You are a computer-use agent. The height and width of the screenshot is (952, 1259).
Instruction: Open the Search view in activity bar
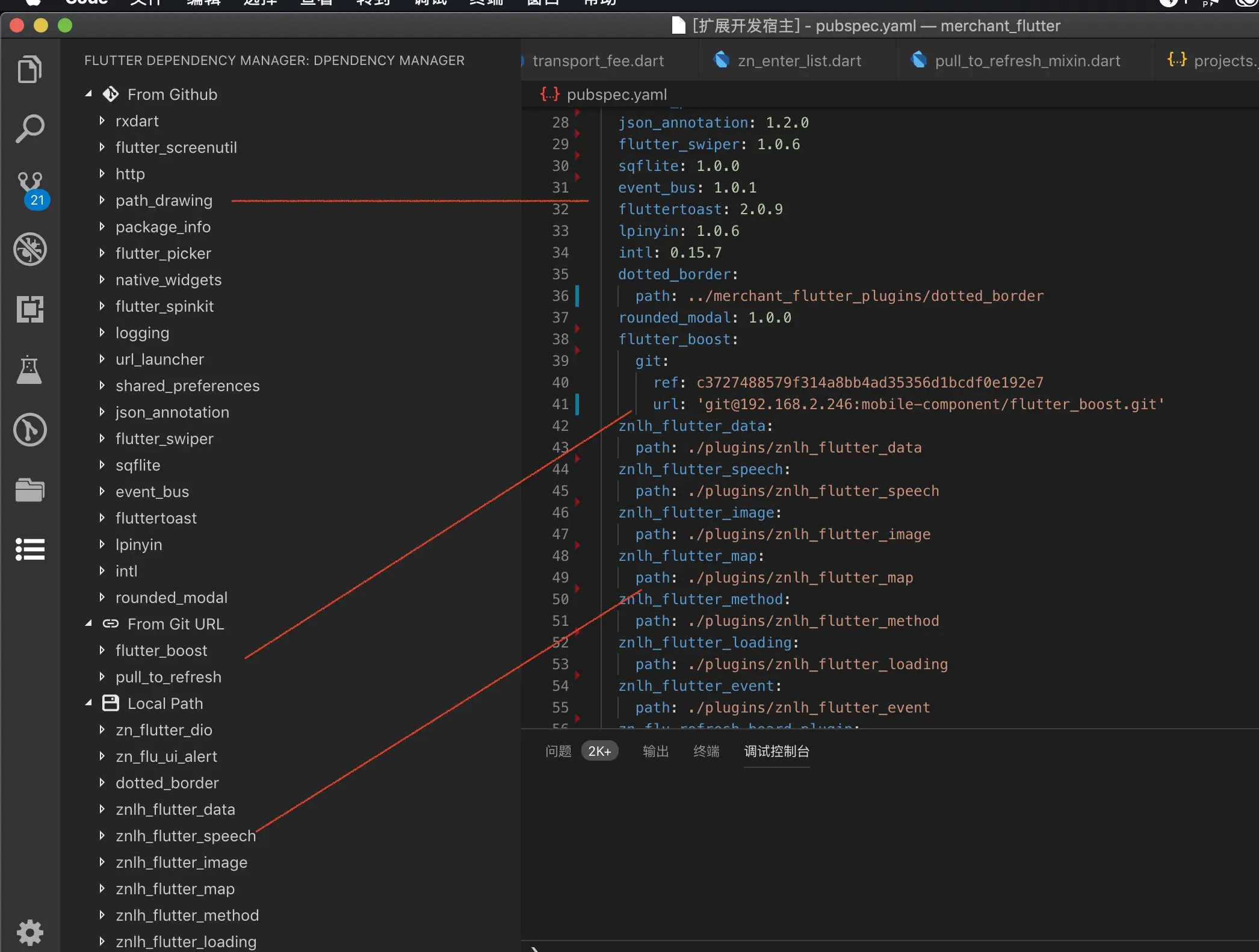(29, 129)
